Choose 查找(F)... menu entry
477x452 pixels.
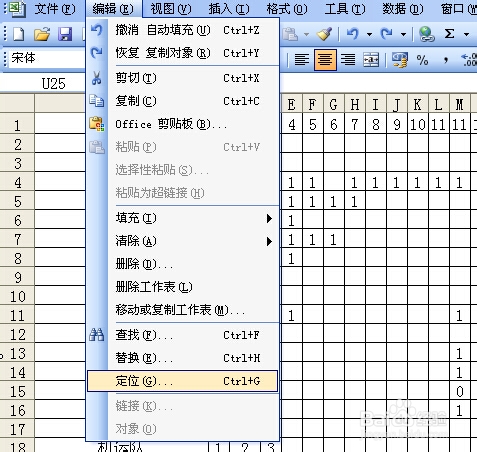183,335
